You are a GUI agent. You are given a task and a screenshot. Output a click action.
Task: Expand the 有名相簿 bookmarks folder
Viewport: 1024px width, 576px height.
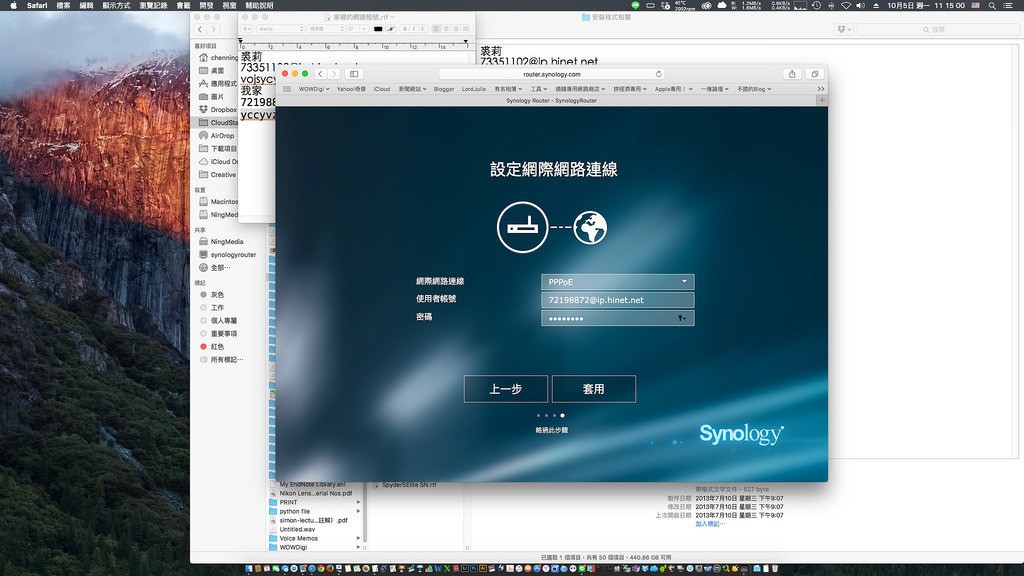(x=508, y=89)
